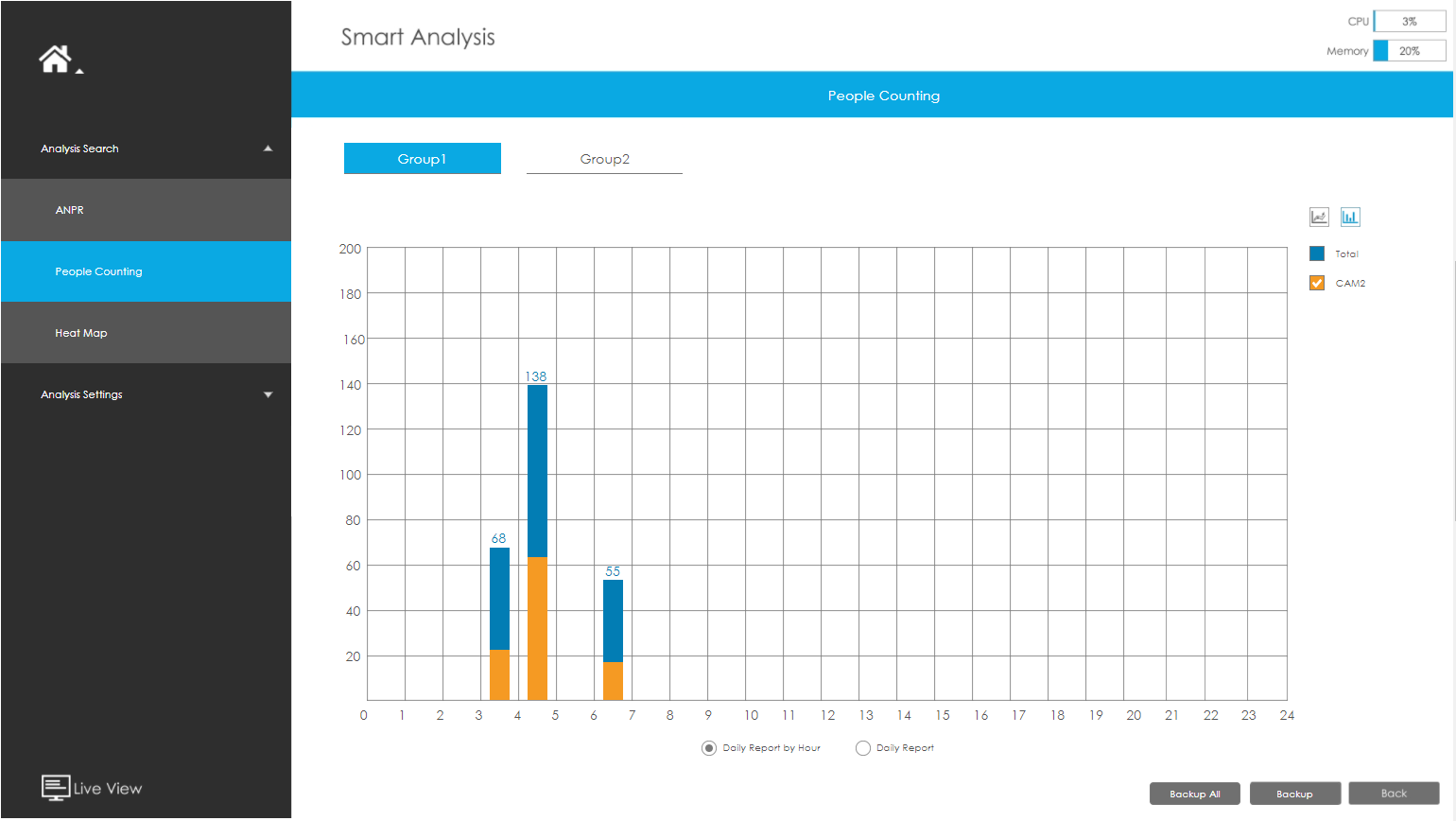1456x821 pixels.
Task: Click the Backup button
Action: 1294,794
